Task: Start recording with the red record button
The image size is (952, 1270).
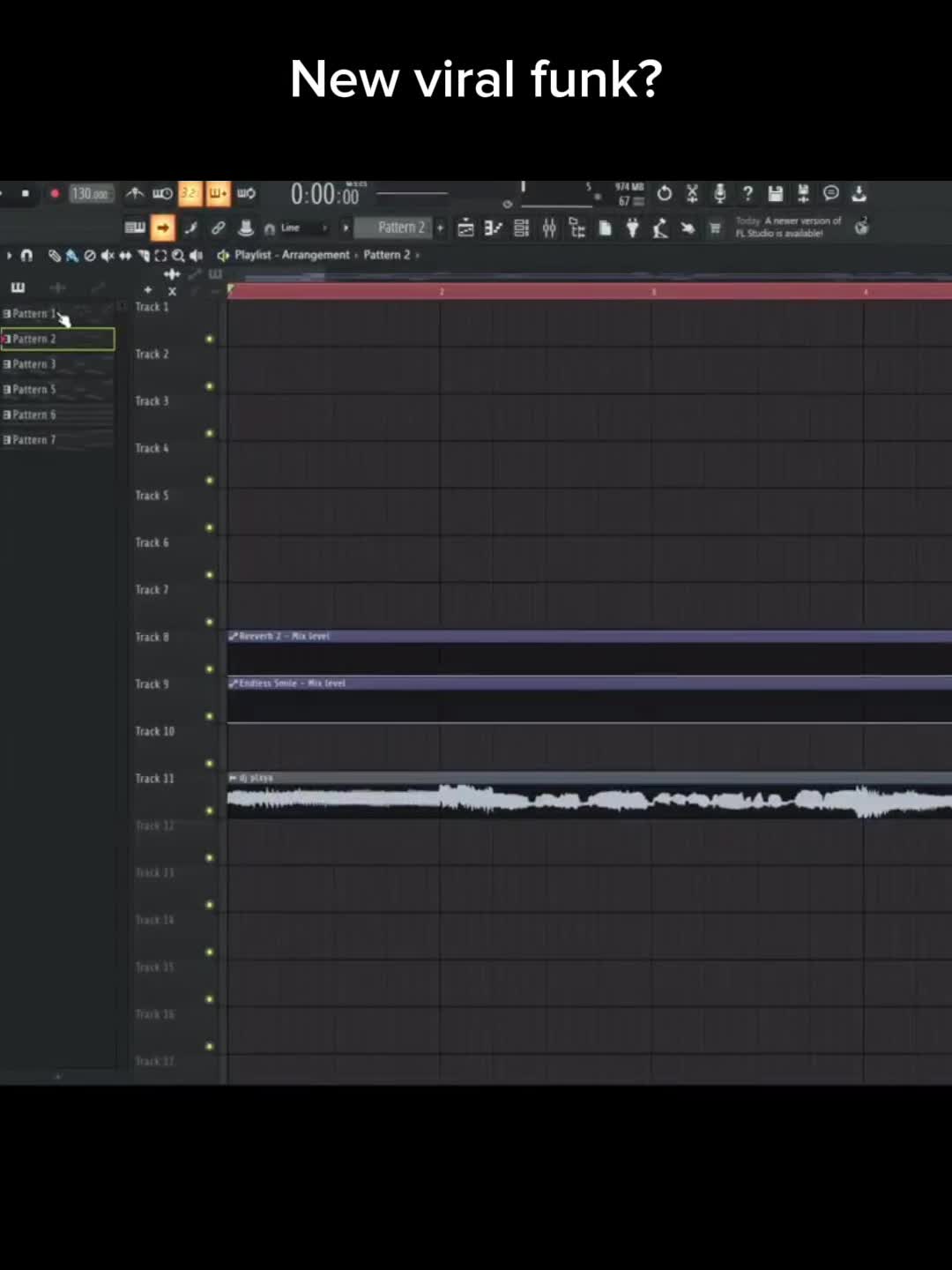Action: coord(55,193)
